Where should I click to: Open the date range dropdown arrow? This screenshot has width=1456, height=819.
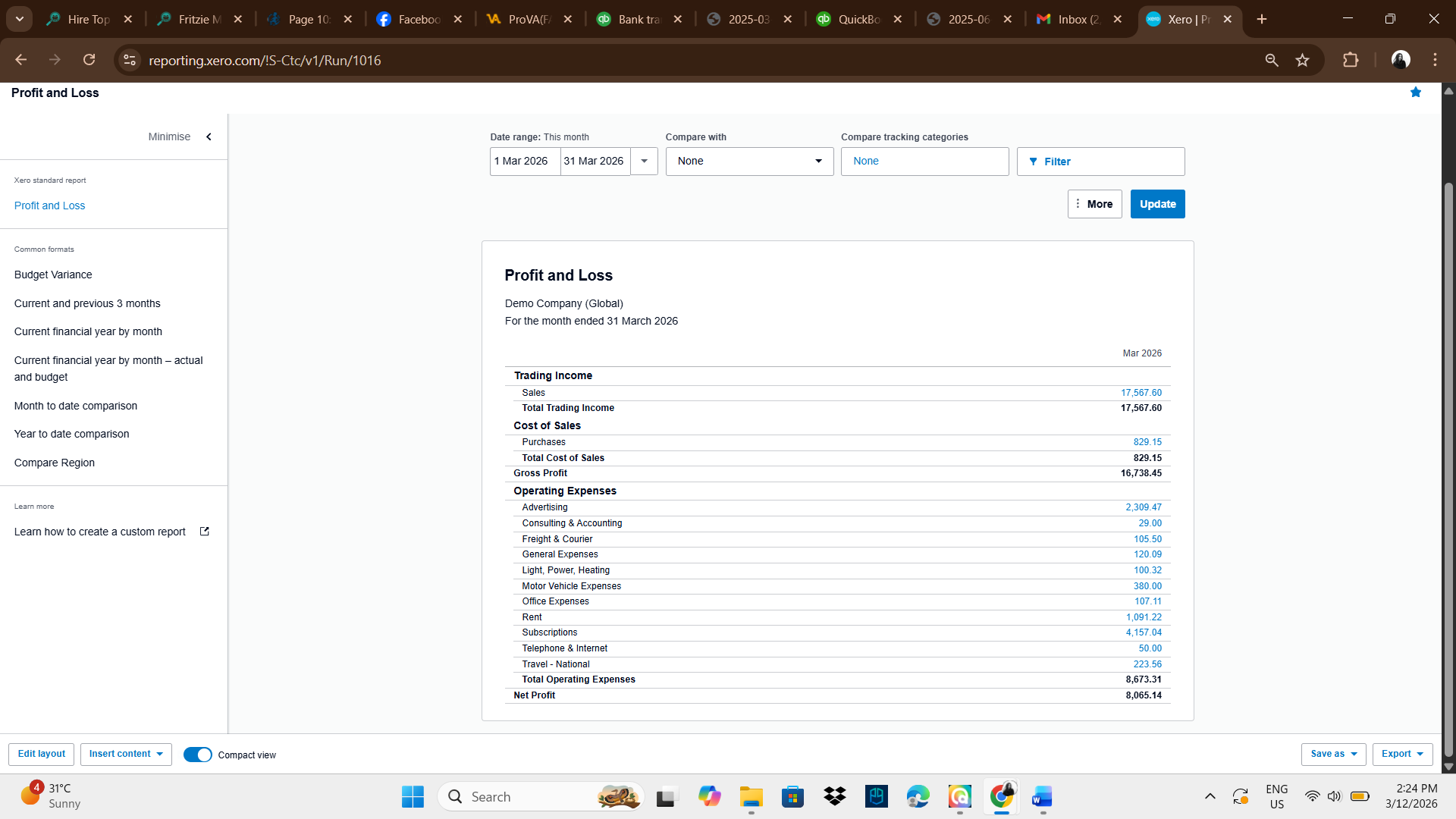644,162
